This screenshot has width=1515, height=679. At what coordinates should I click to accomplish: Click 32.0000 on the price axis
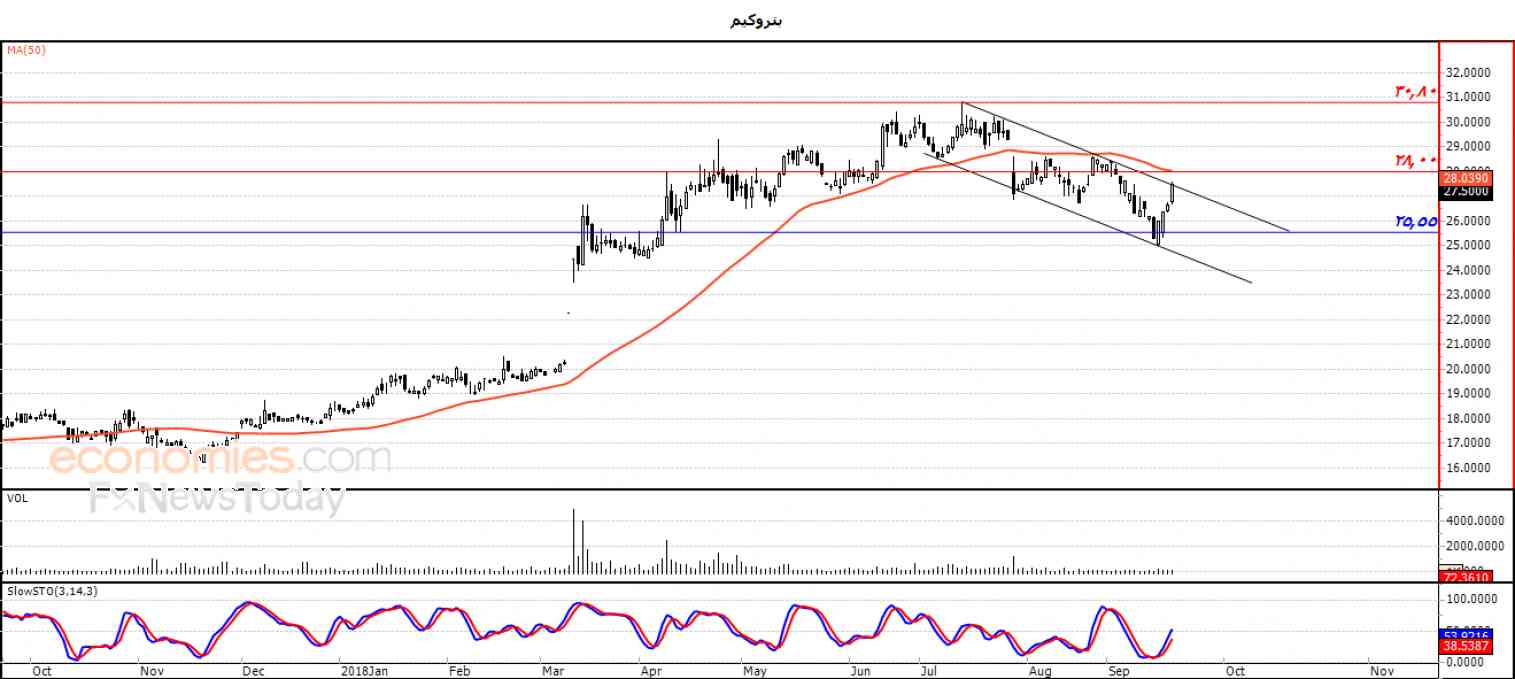tap(1468, 73)
